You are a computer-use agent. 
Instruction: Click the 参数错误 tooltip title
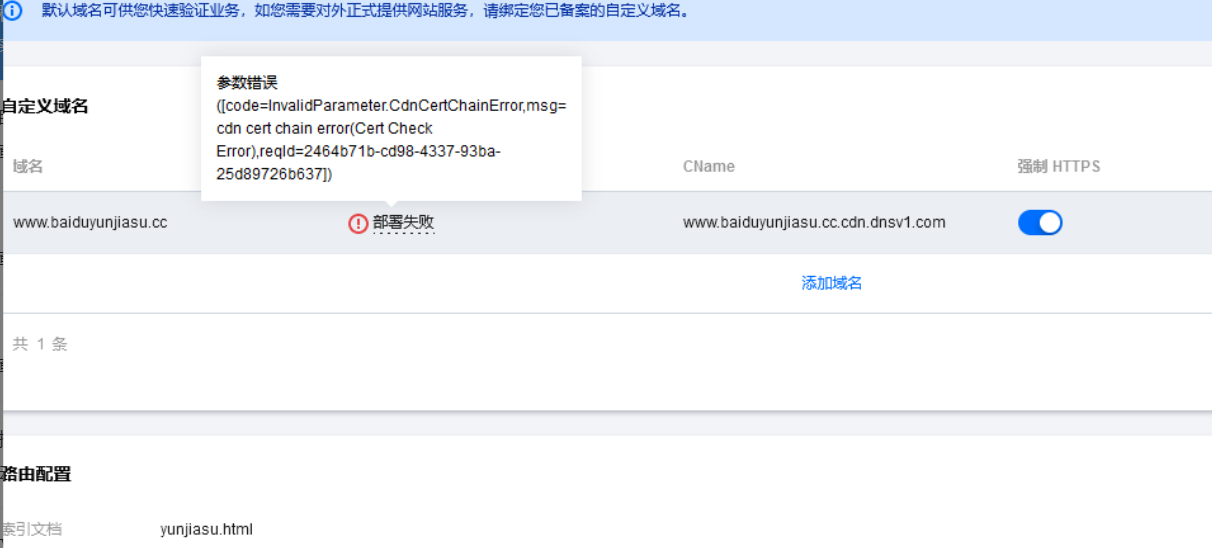coord(247,82)
